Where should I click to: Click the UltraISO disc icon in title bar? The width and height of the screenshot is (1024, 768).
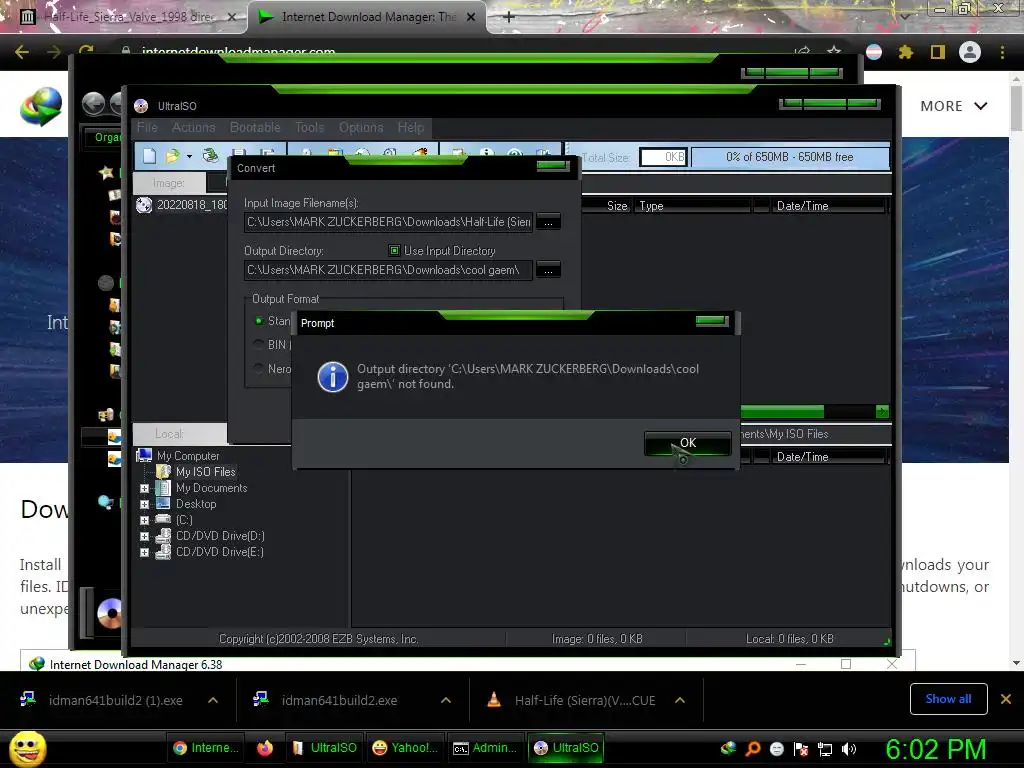[141, 106]
